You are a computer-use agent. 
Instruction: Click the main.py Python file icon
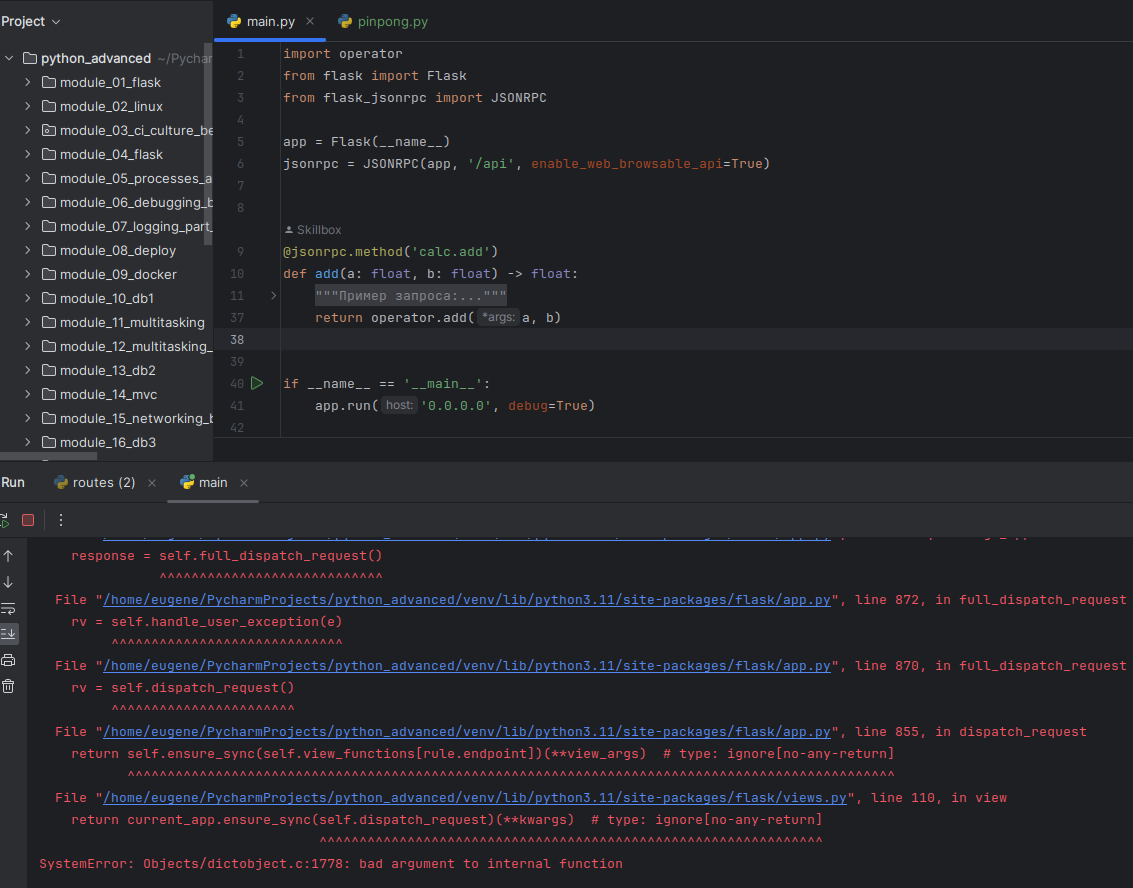pos(234,22)
